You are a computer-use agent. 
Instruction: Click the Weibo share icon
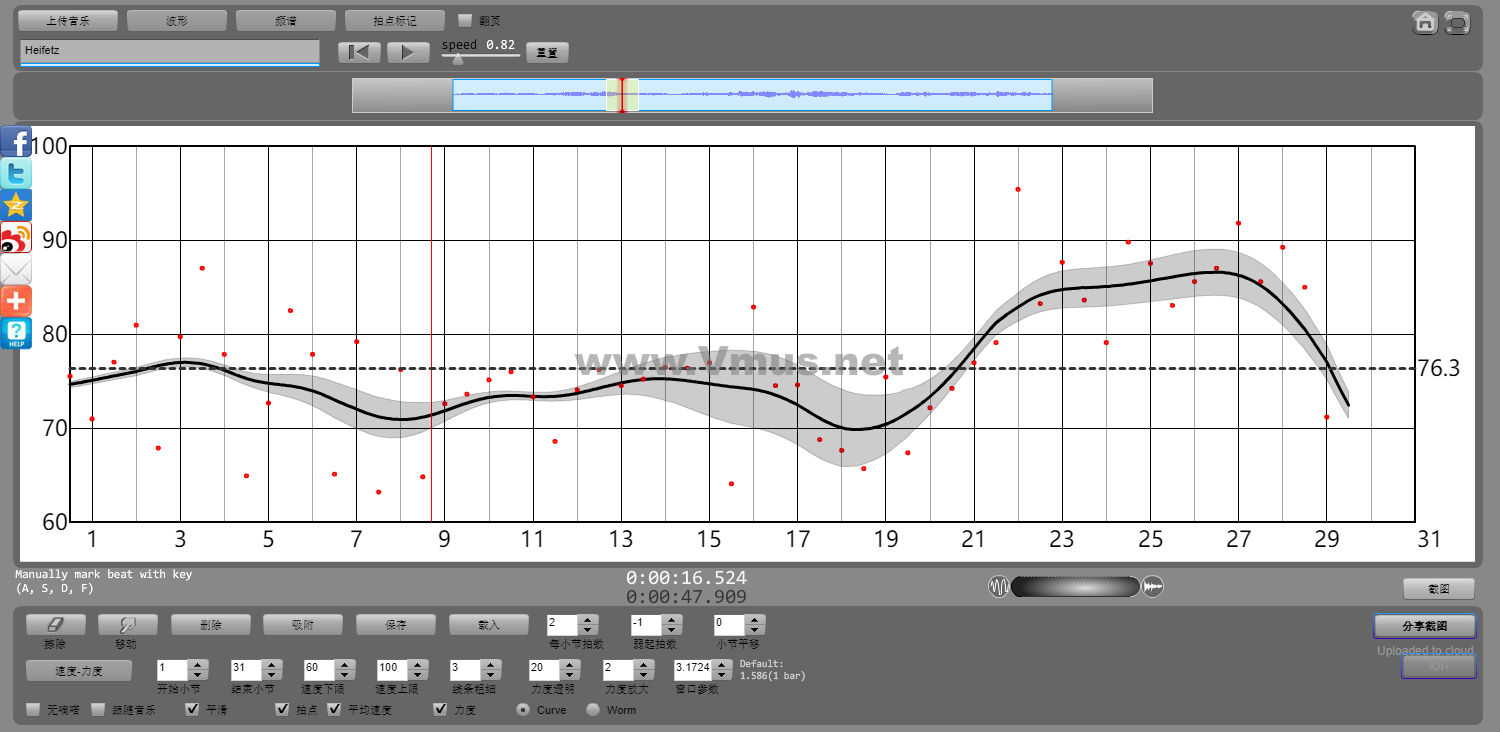tap(16, 238)
